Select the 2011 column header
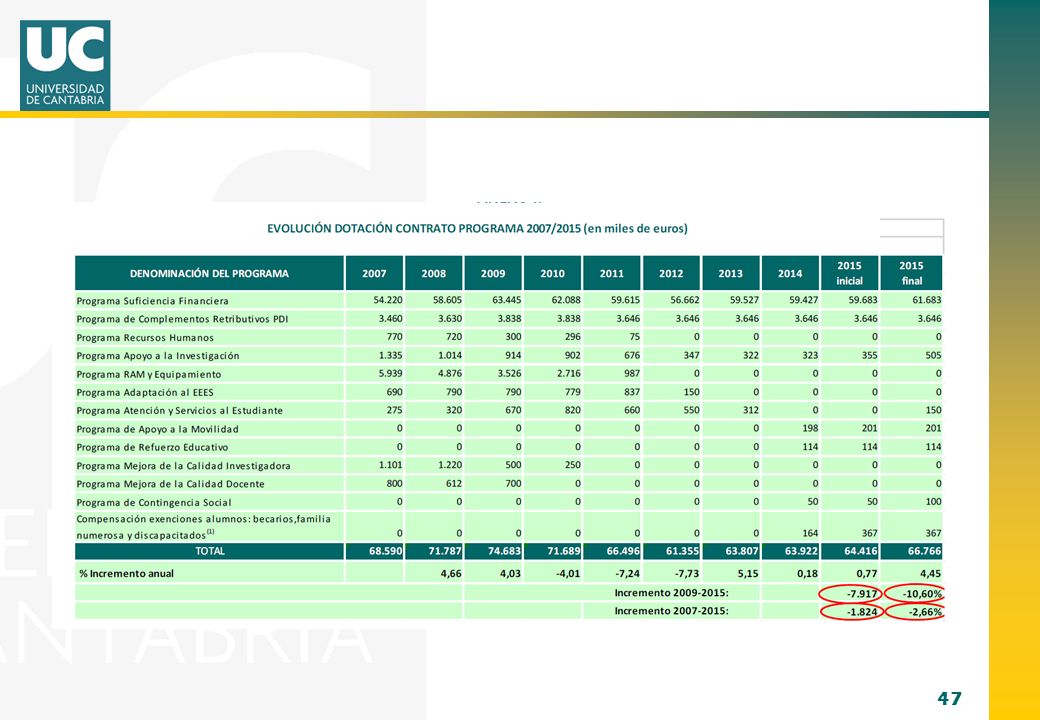The height and width of the screenshot is (720, 1040). (x=612, y=273)
